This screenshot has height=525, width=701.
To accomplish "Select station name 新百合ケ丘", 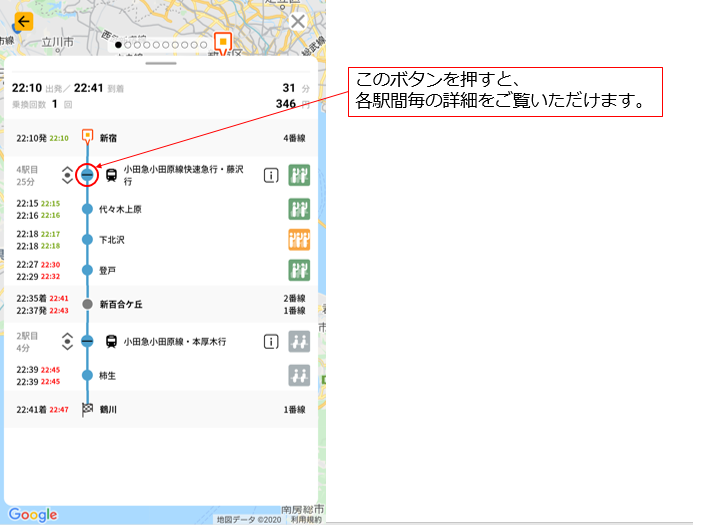I will coord(121,305).
